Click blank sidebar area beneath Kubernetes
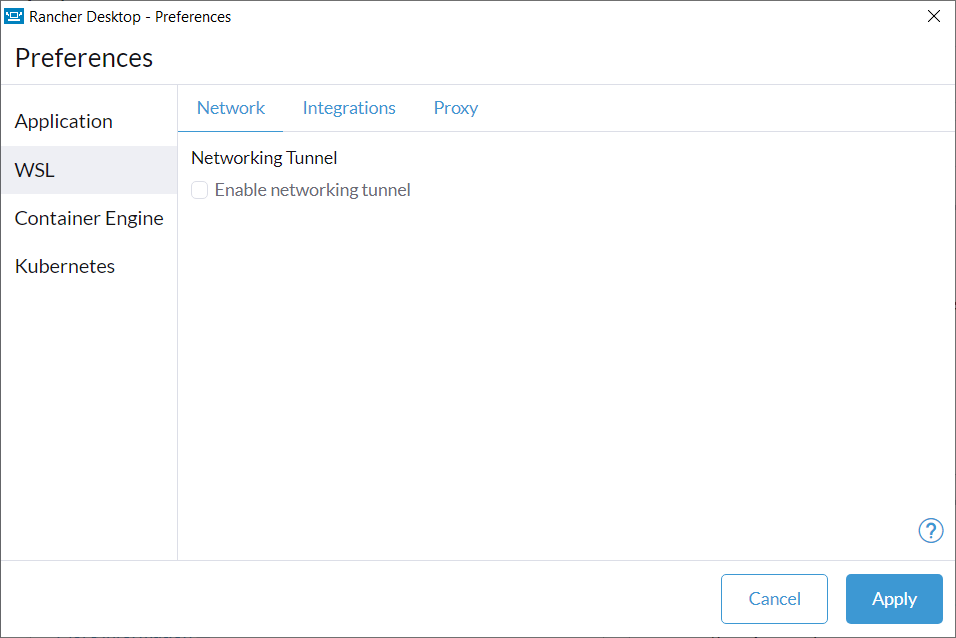The height and width of the screenshot is (638, 956). pos(89,421)
